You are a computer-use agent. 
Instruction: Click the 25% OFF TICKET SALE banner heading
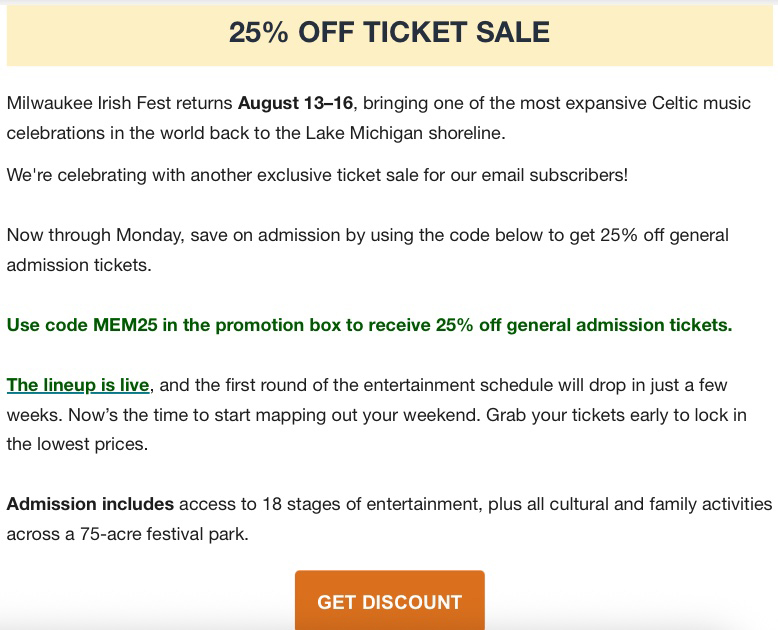click(x=389, y=32)
